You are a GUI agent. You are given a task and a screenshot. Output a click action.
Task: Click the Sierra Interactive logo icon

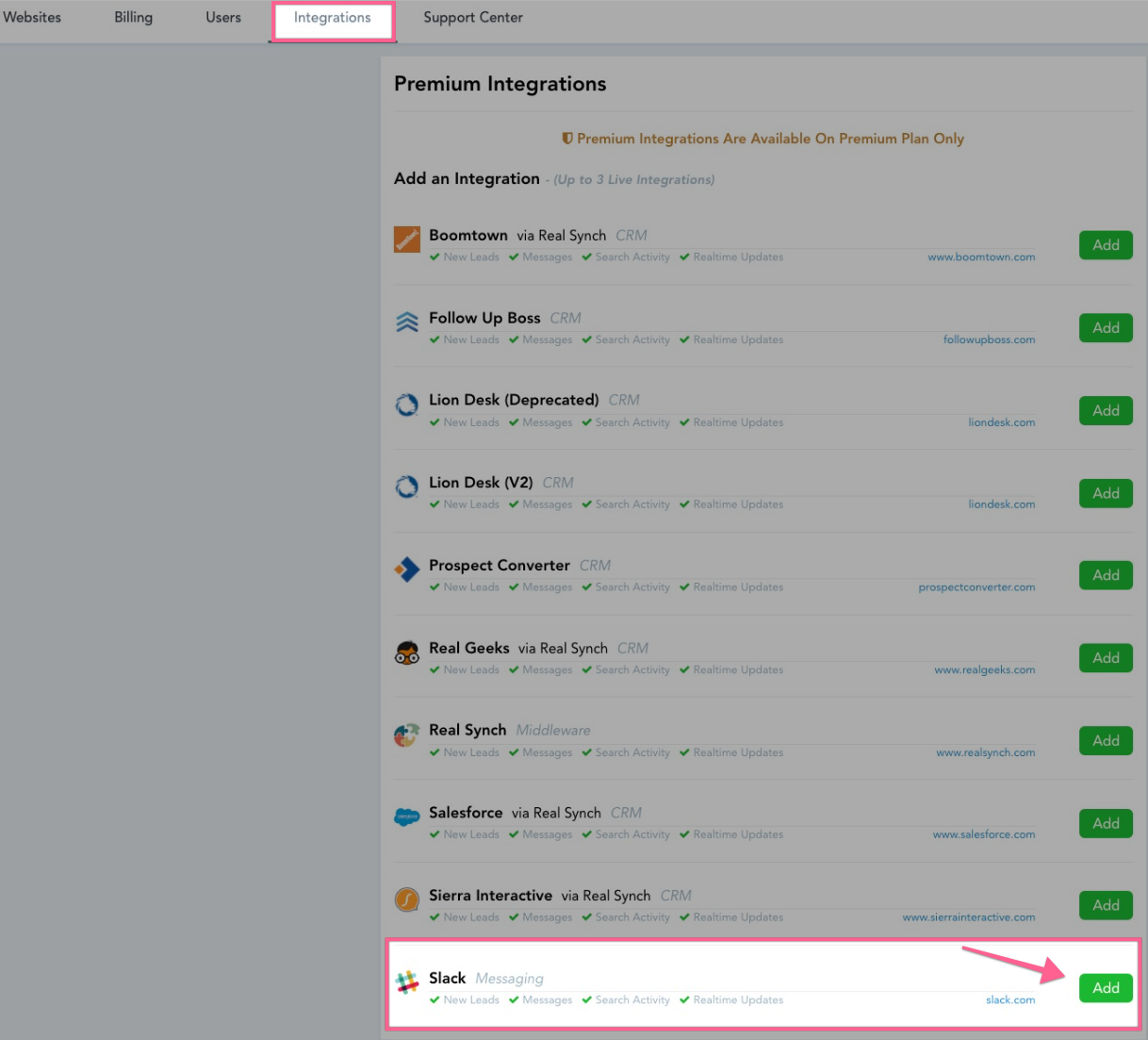[407, 900]
